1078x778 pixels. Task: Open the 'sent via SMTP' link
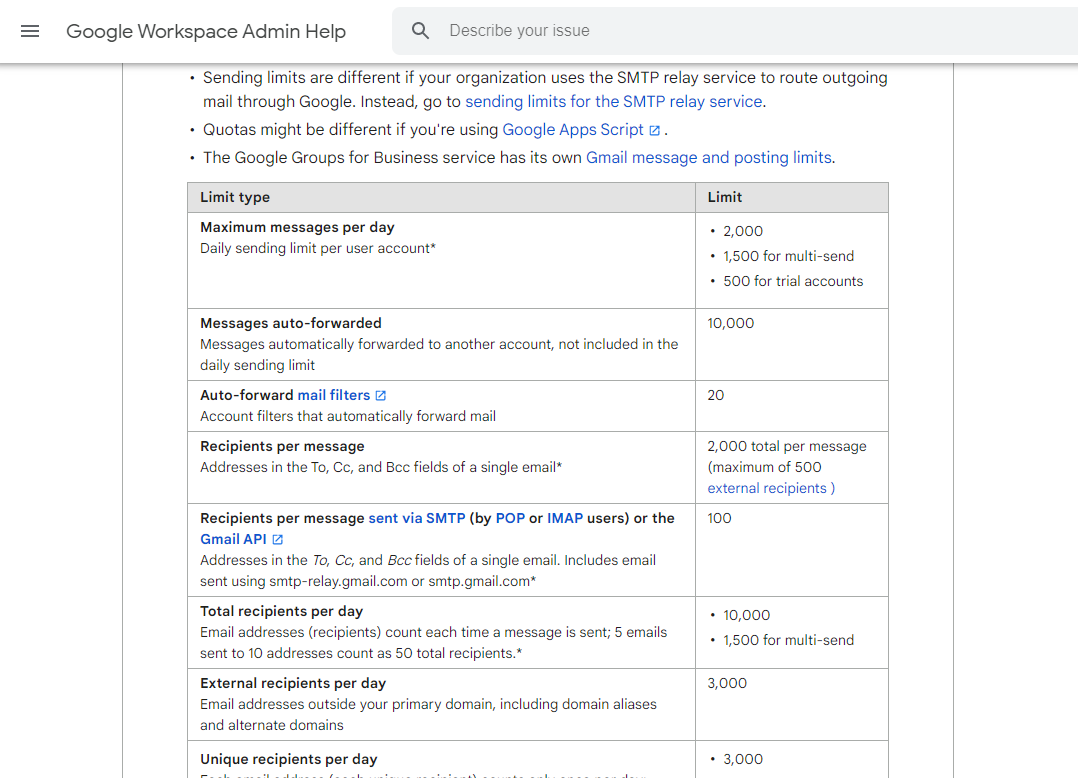417,518
